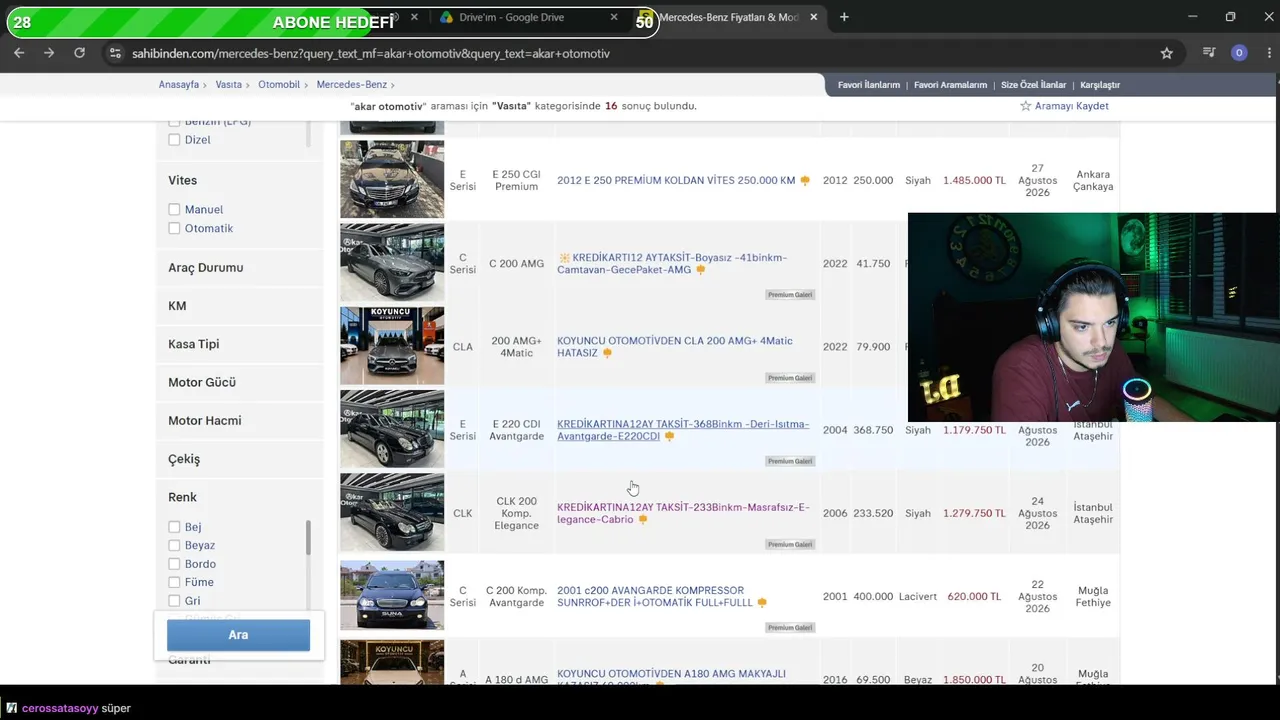Open the CLK 200 Komp. Elegance car thumbnail
This screenshot has height=720, width=1280.
point(392,512)
